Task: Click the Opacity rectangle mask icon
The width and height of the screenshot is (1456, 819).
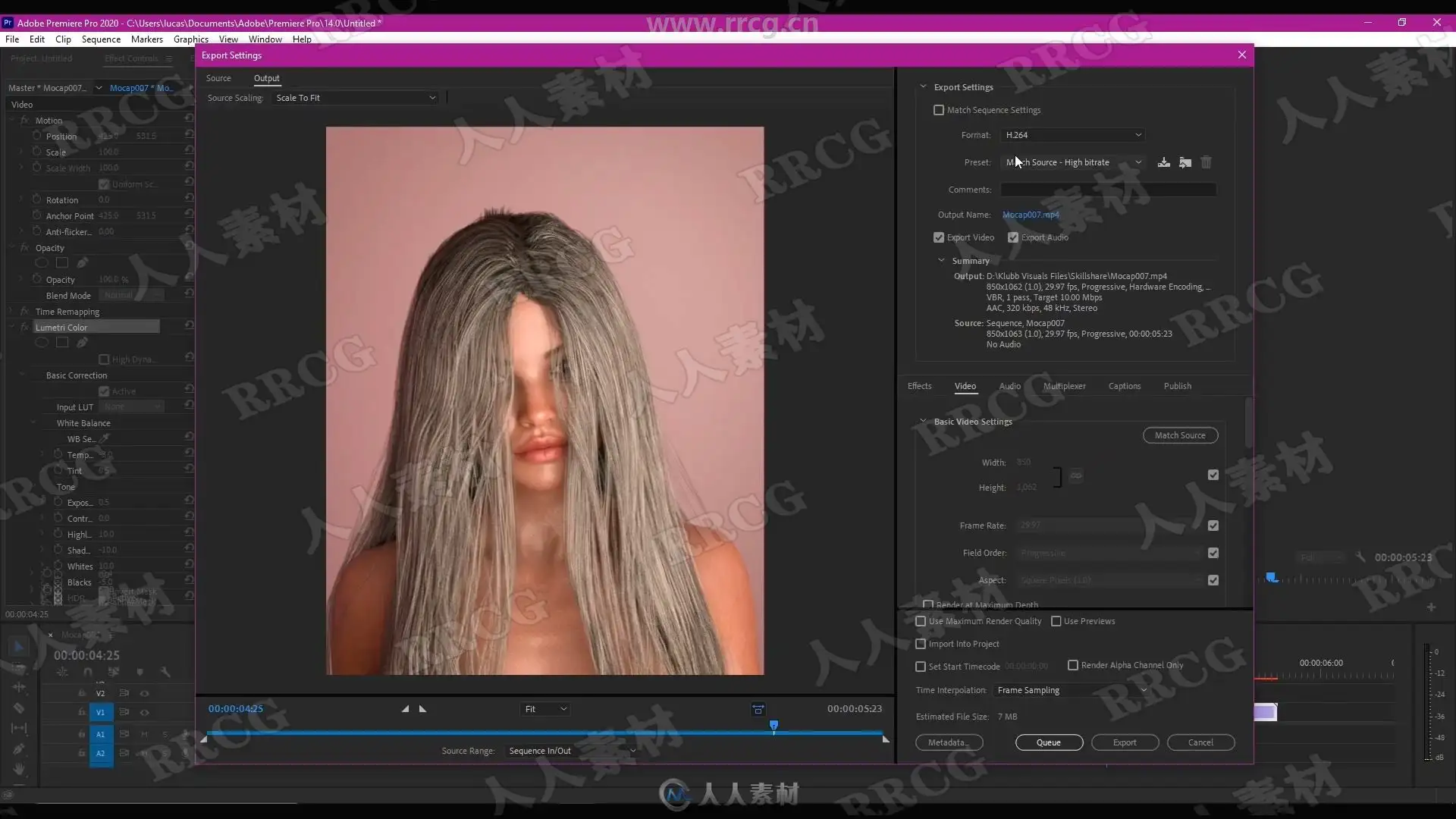Action: [x=62, y=263]
